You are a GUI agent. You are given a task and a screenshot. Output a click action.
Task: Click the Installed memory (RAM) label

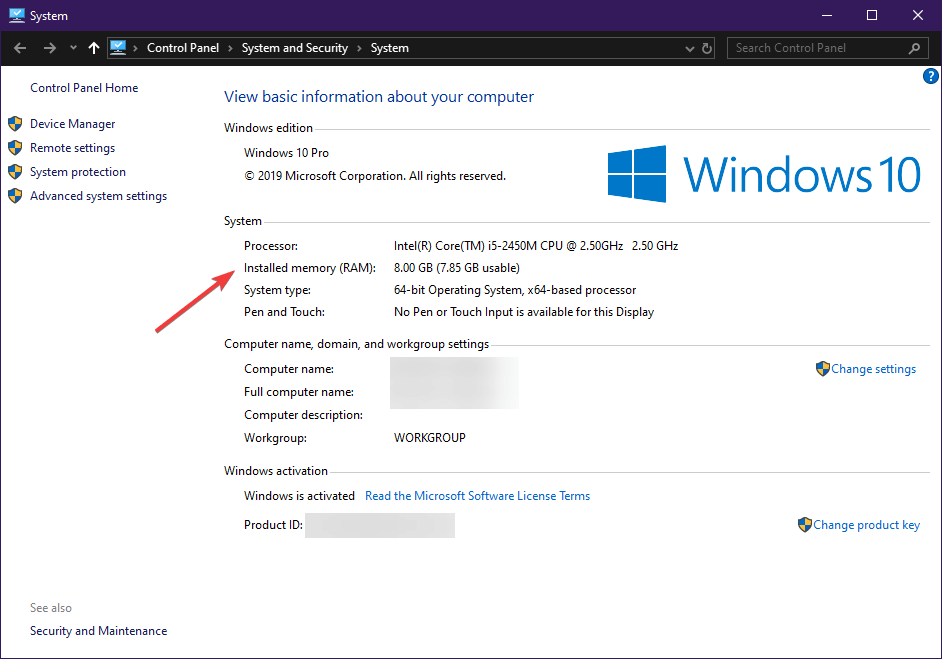(x=309, y=268)
